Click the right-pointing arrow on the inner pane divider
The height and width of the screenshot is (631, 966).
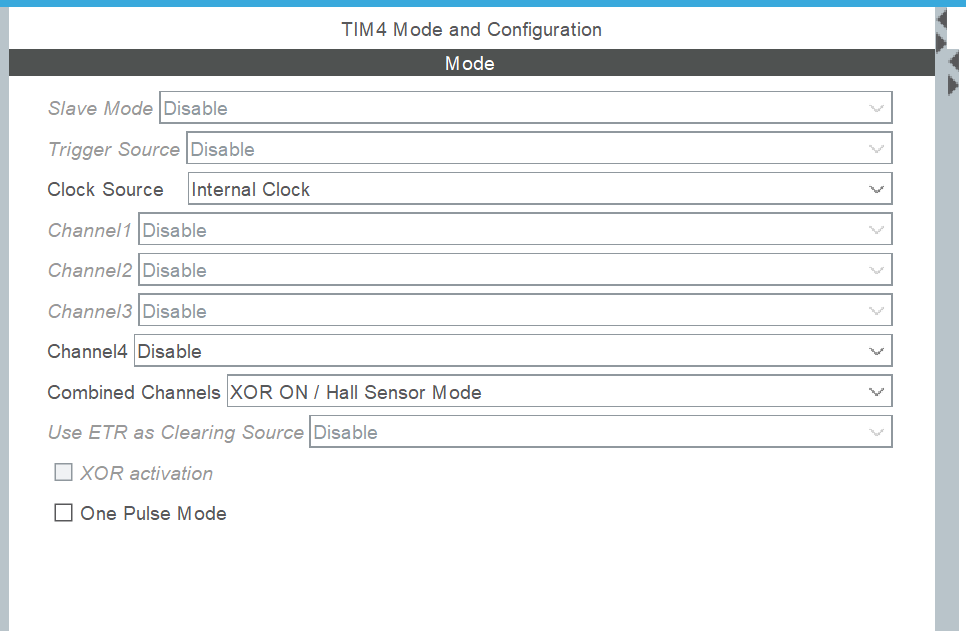click(x=941, y=43)
